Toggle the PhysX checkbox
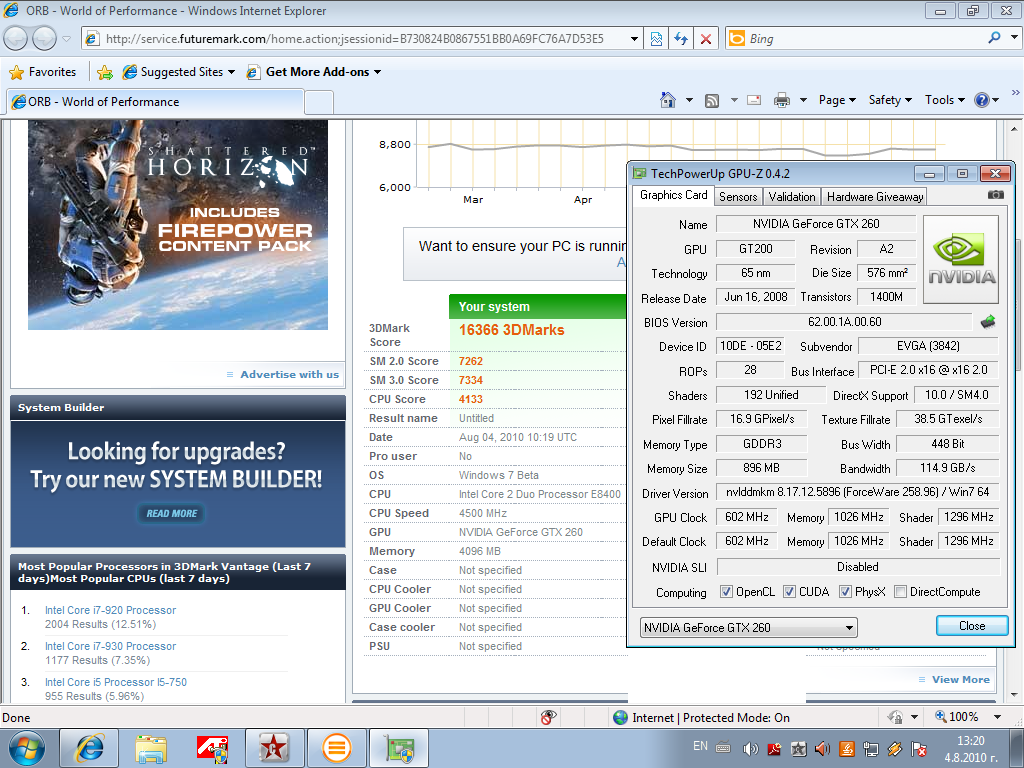Screen dimensions: 1024x768 pos(845,592)
